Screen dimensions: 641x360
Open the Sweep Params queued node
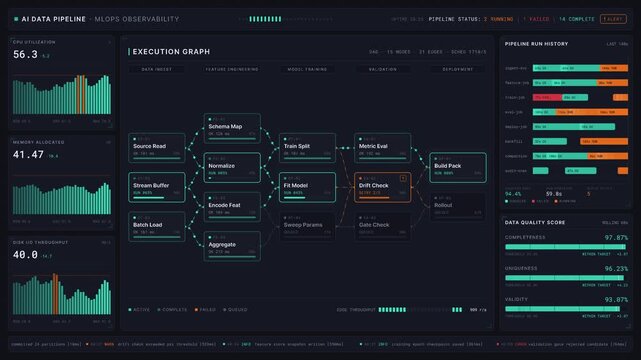coord(307,226)
